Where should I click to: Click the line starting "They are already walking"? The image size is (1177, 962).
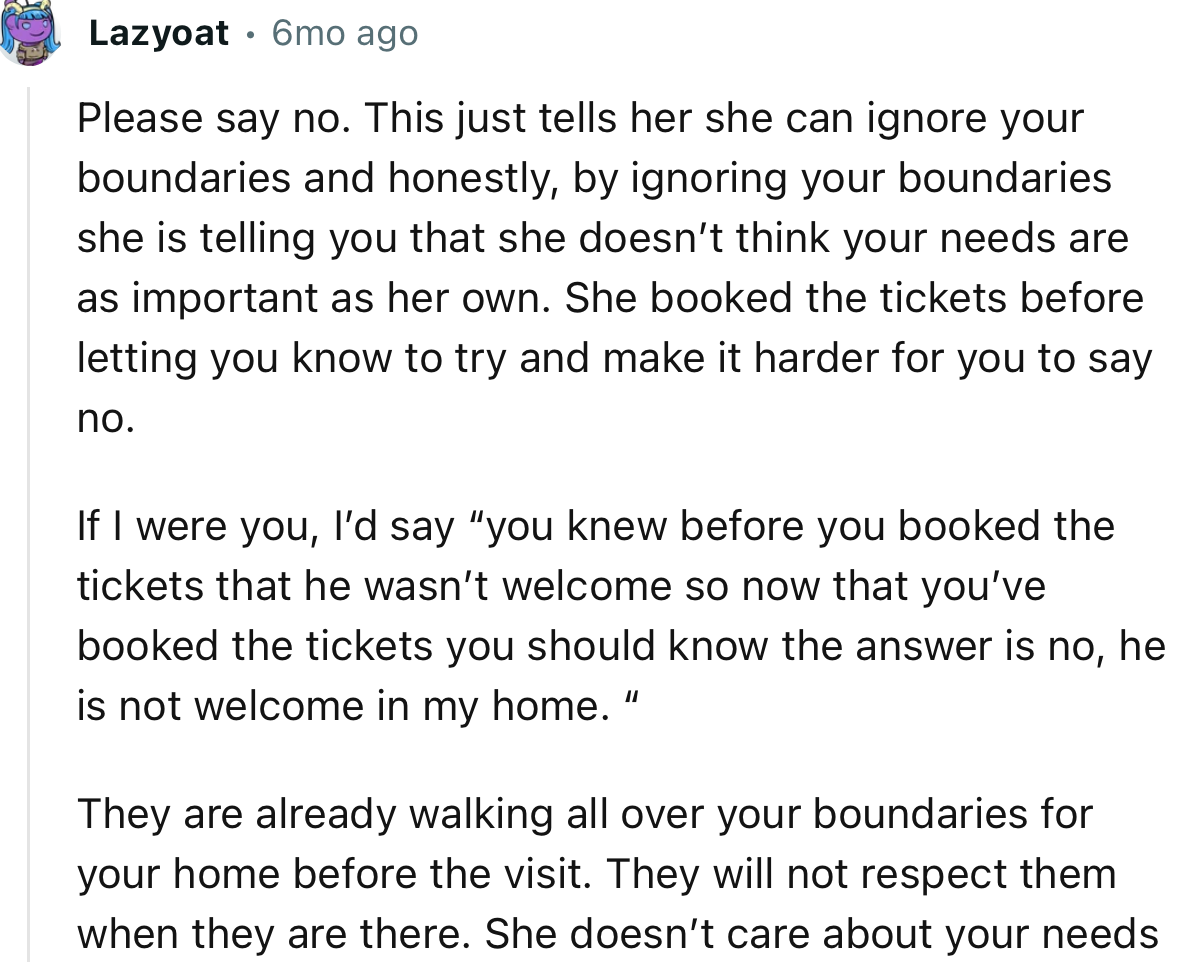pos(585,814)
